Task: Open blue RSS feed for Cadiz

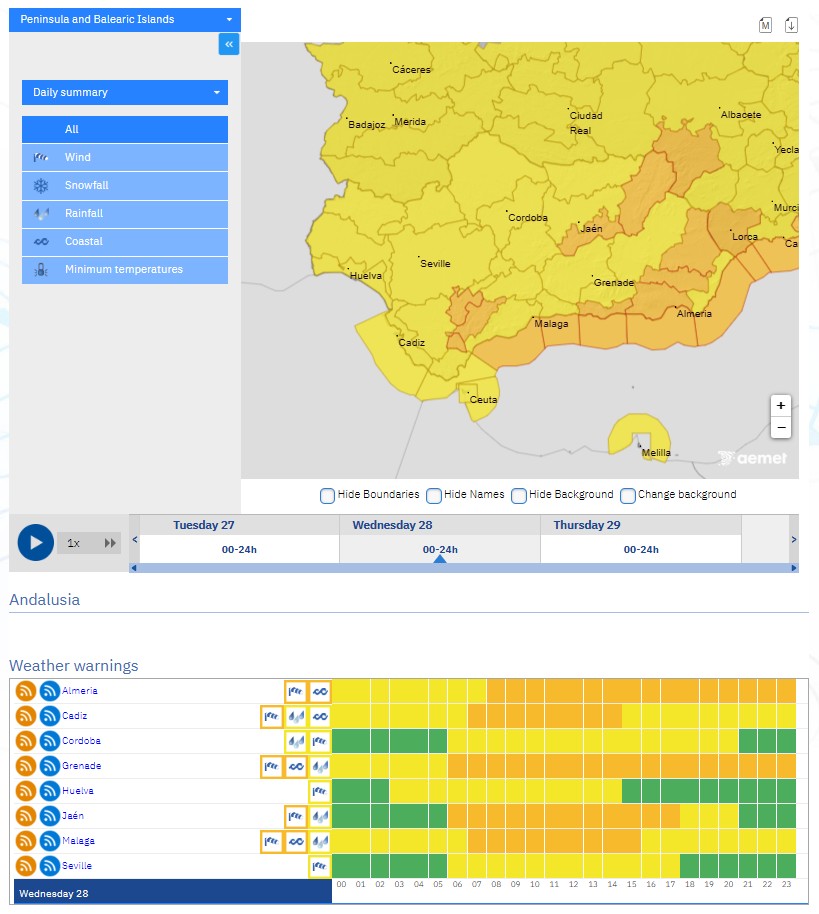Action: point(50,716)
